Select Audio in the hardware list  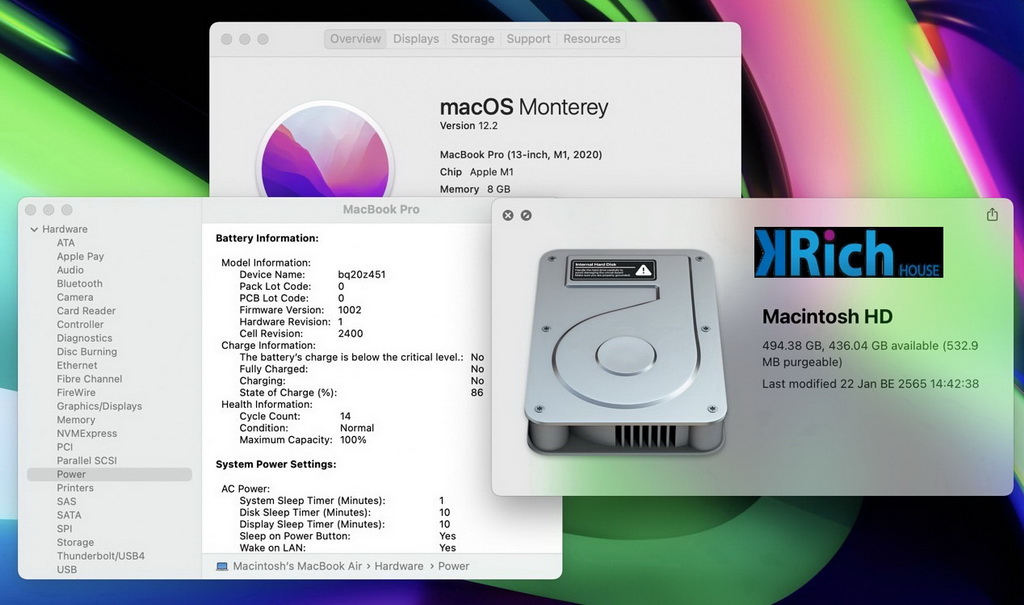[70, 270]
